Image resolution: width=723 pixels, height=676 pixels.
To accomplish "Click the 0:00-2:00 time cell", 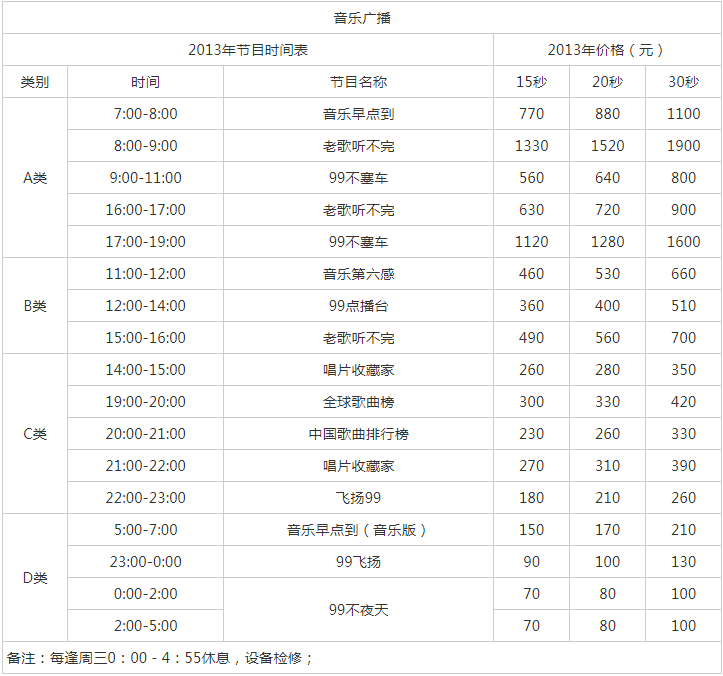I will click(x=145, y=593).
